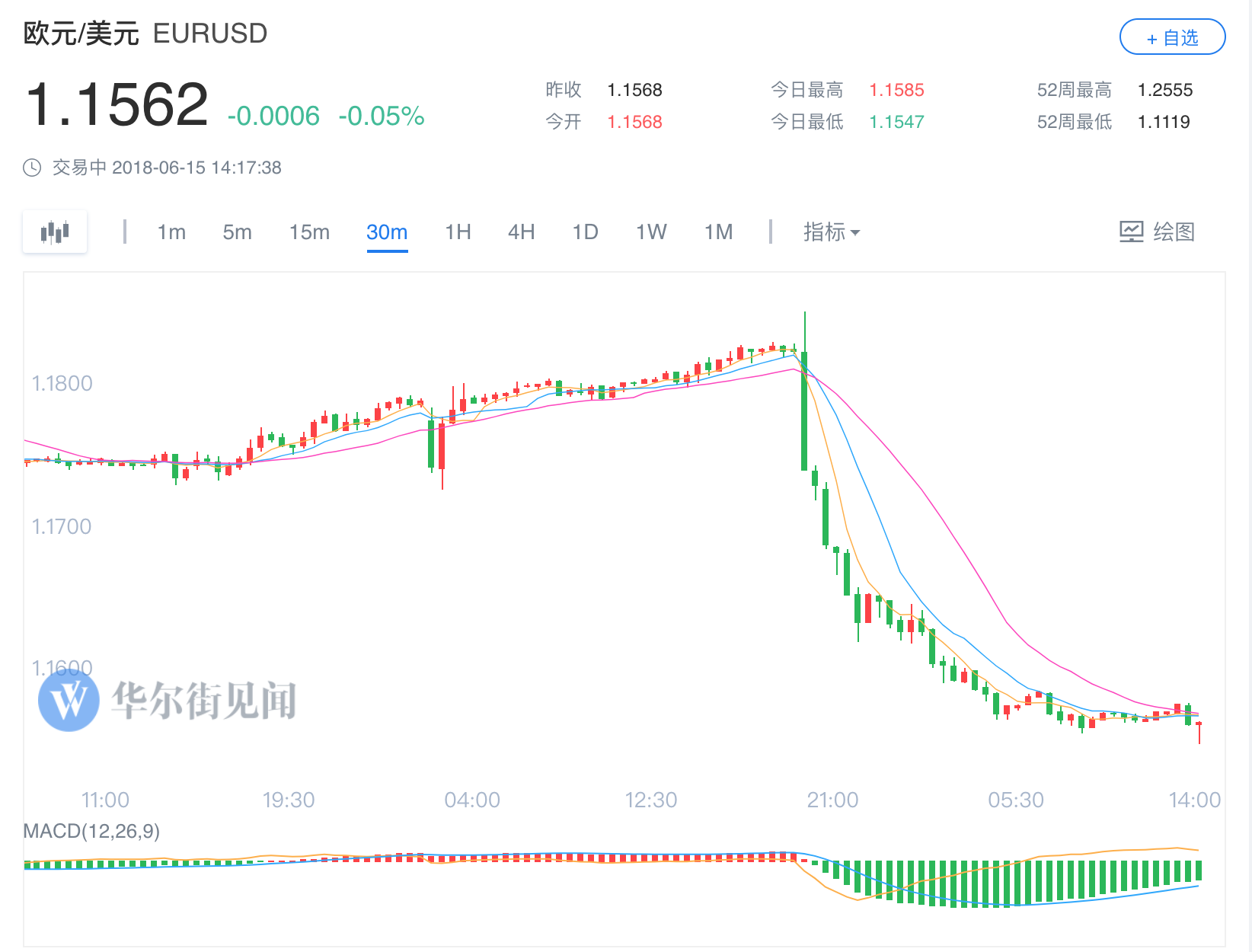Click the tall green candle near 21:00

click(x=804, y=411)
